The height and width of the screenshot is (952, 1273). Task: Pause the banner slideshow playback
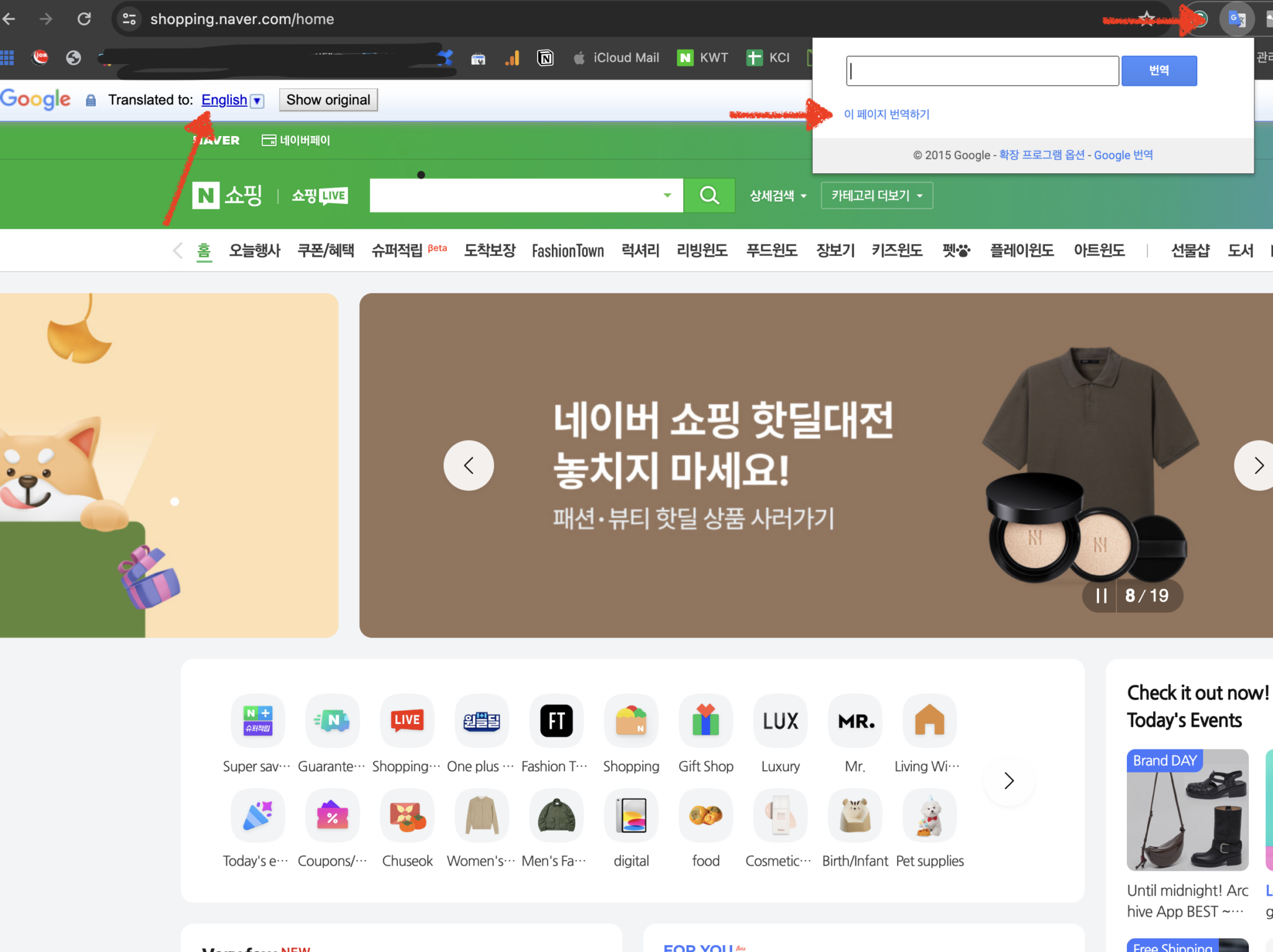[1100, 595]
